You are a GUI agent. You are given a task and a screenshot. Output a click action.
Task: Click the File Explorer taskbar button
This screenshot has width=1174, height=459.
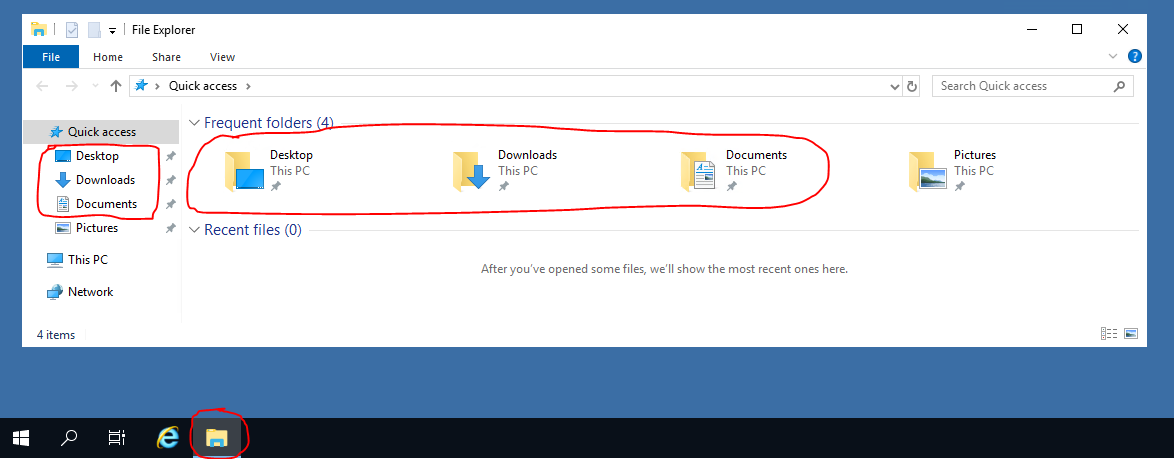[217, 438]
